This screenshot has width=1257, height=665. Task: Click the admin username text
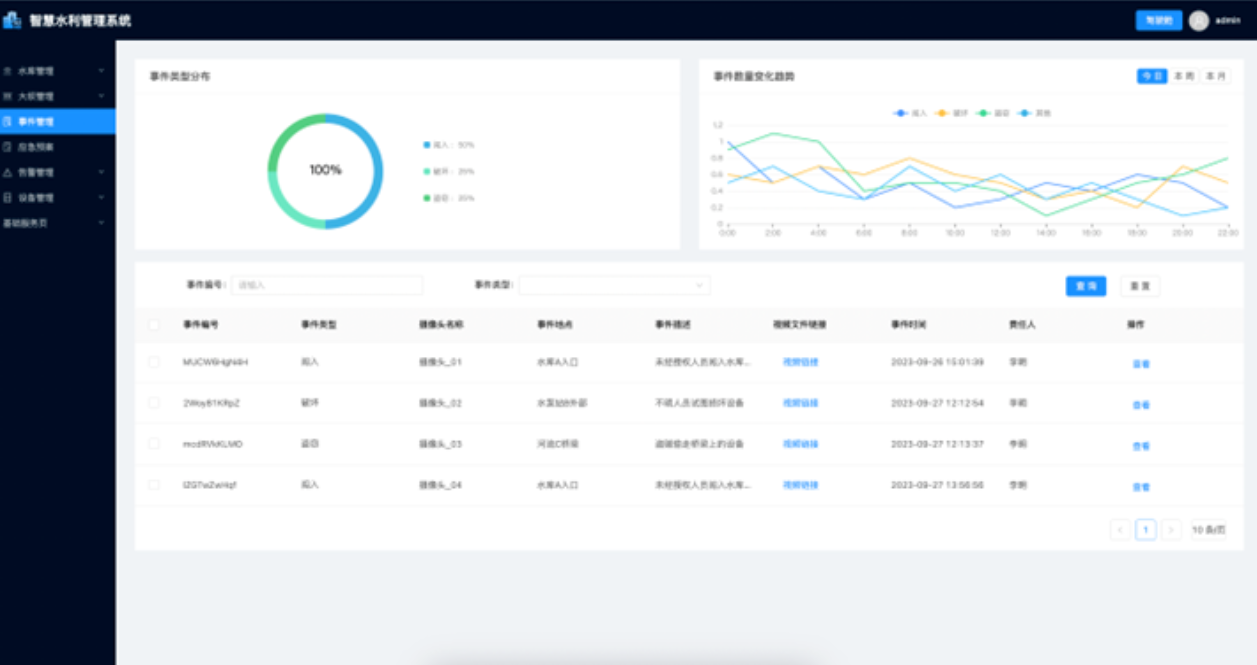pos(1228,20)
